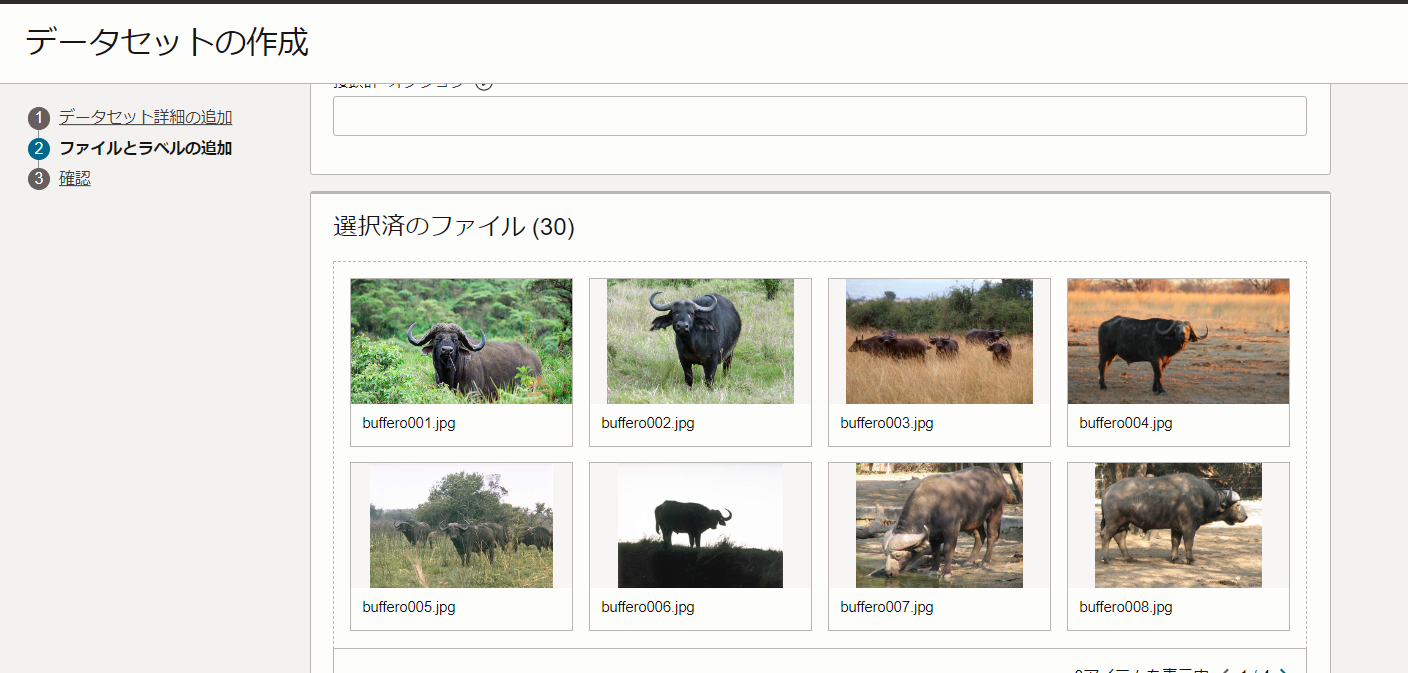The width and height of the screenshot is (1408, 673).
Task: Click the buffero002.jpg file name
Action: click(x=648, y=423)
